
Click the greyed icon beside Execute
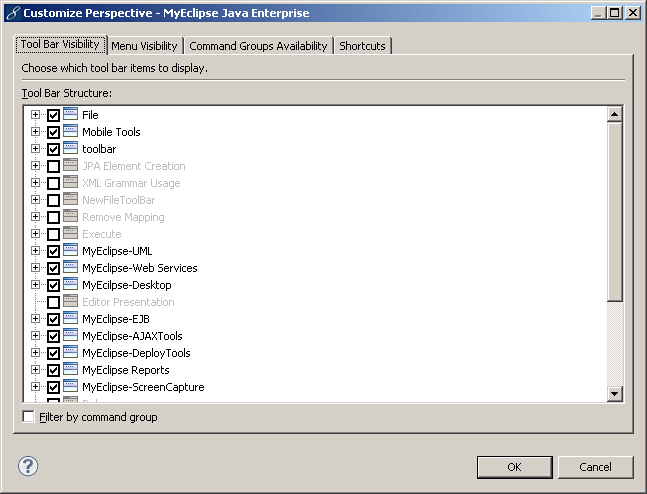point(71,233)
